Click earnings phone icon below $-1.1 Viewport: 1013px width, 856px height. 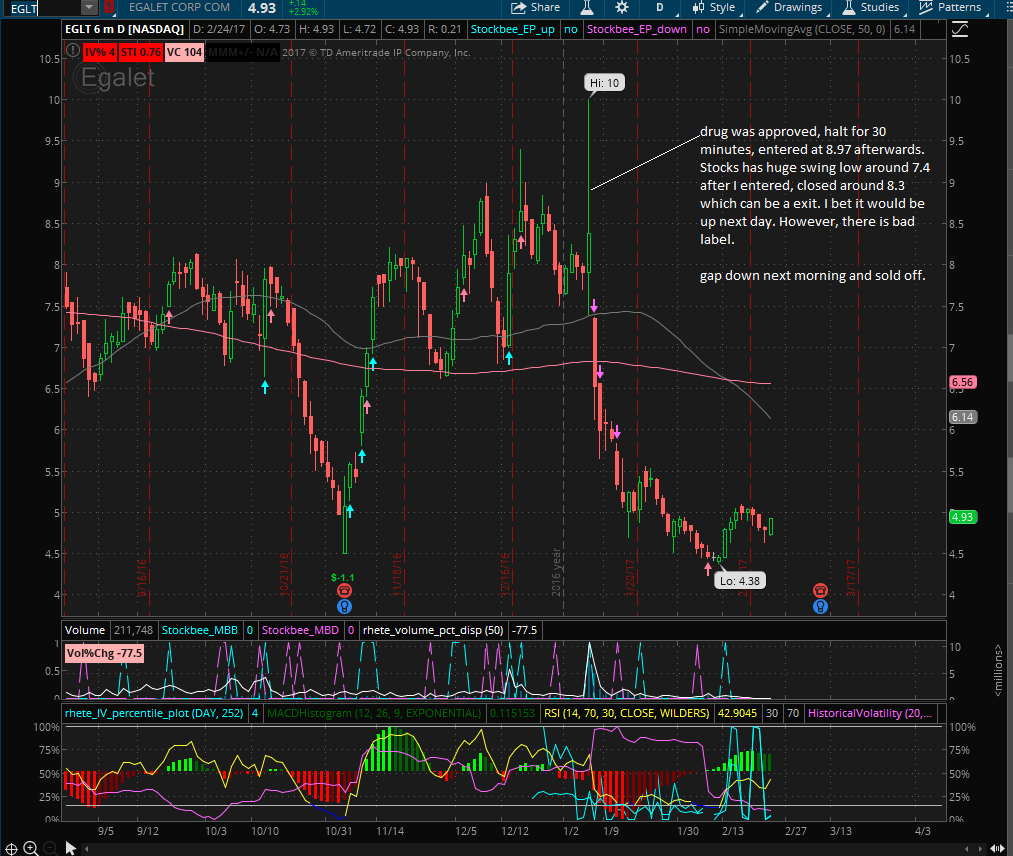(x=344, y=590)
